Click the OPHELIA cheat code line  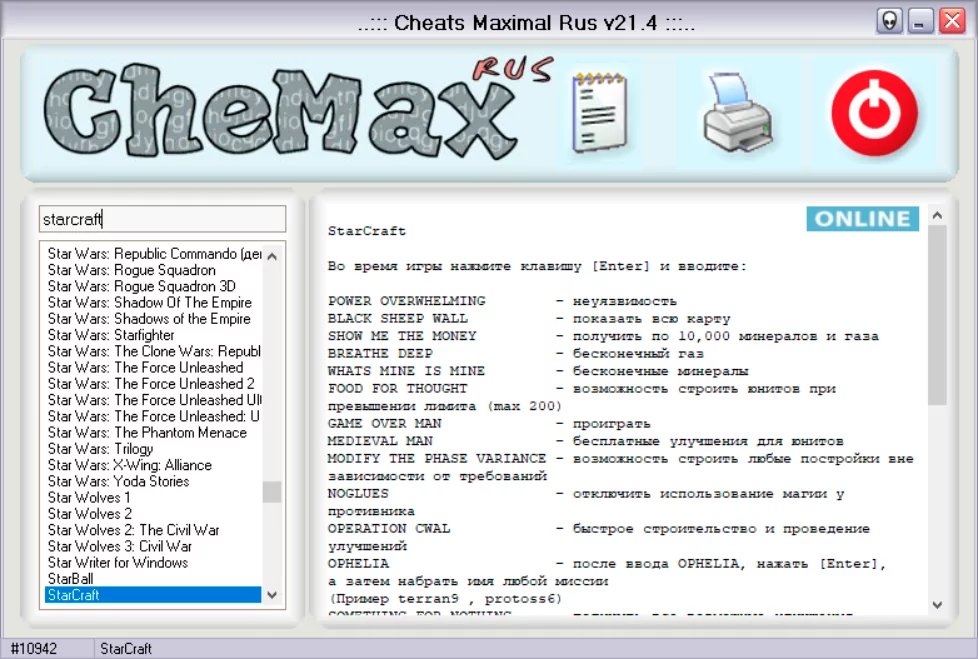coord(608,563)
